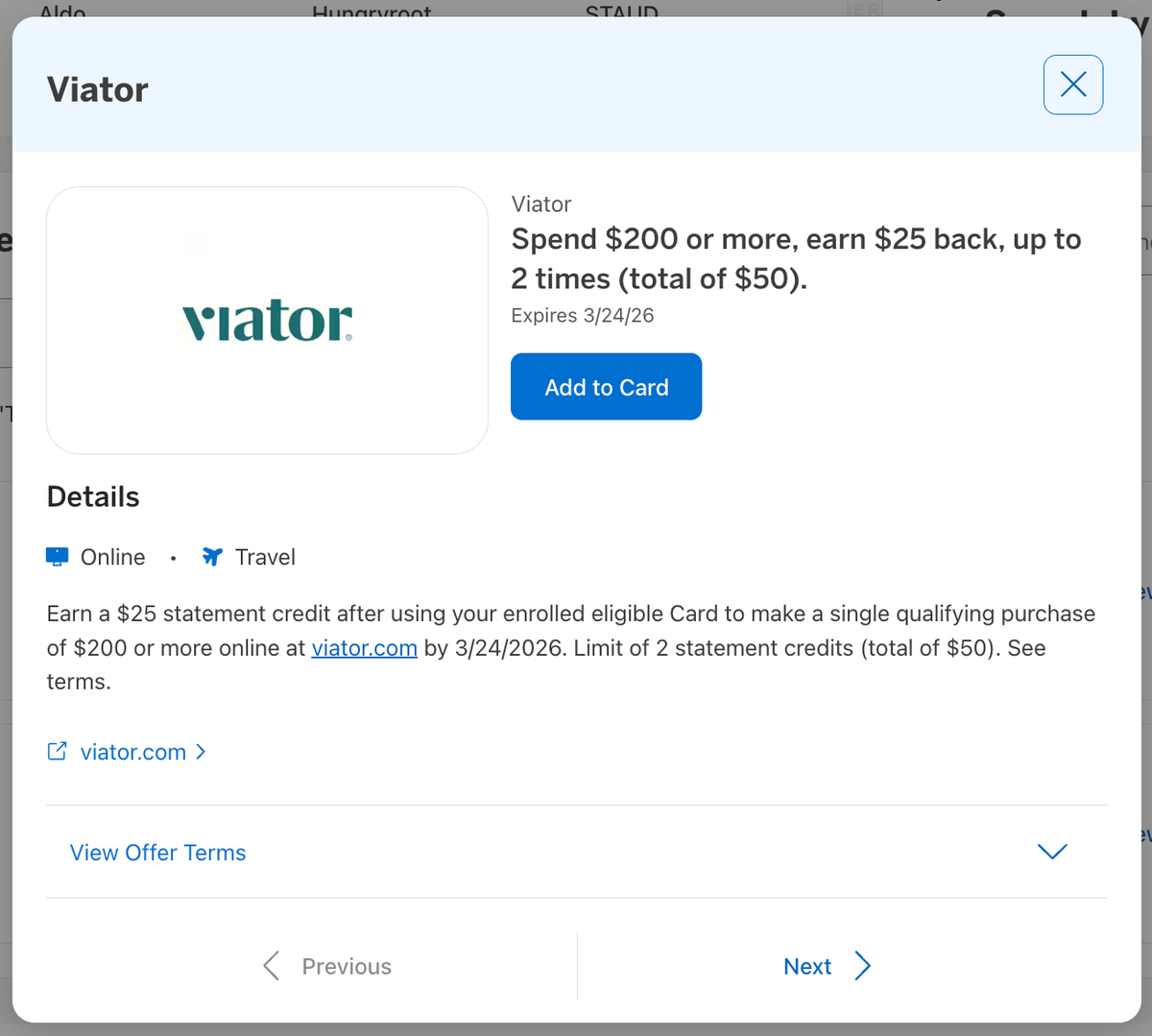
Task: Click the external link icon beside viator.com
Action: pos(58,751)
